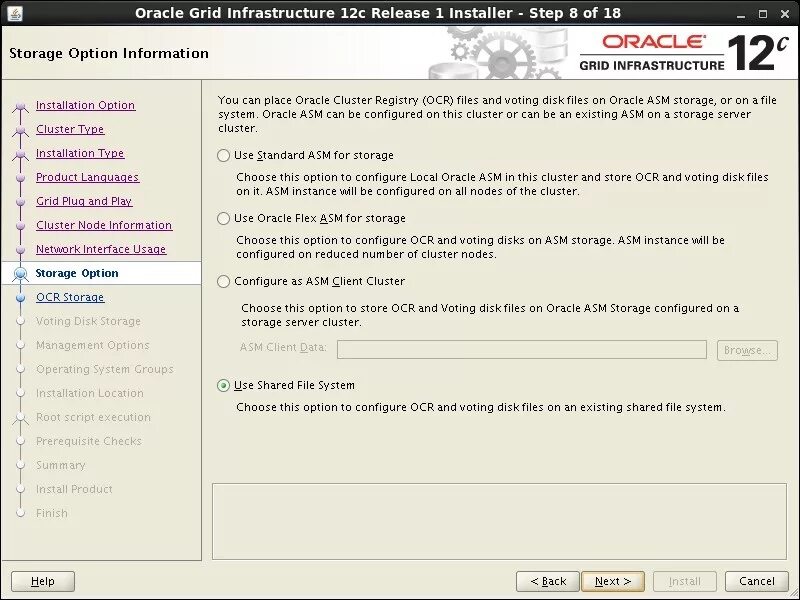
Task: Click the Network Interface Usage step bullet
Action: pyautogui.click(x=20, y=249)
